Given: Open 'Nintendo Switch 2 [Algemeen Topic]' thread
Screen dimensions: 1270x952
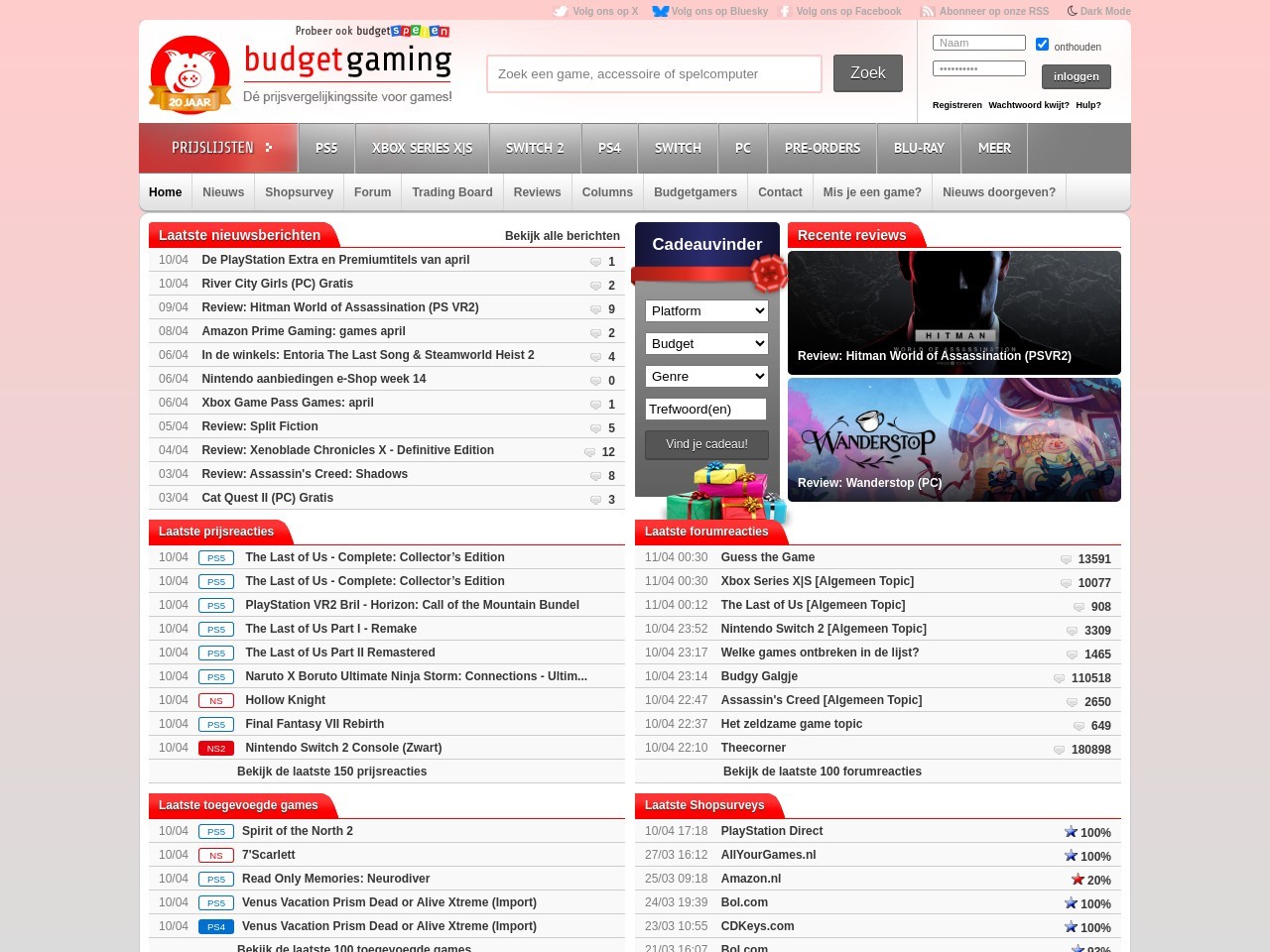Looking at the screenshot, I should click(x=824, y=629).
